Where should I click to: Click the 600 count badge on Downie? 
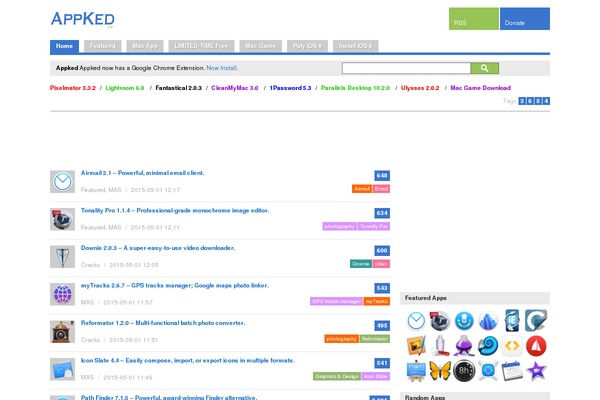382,251
